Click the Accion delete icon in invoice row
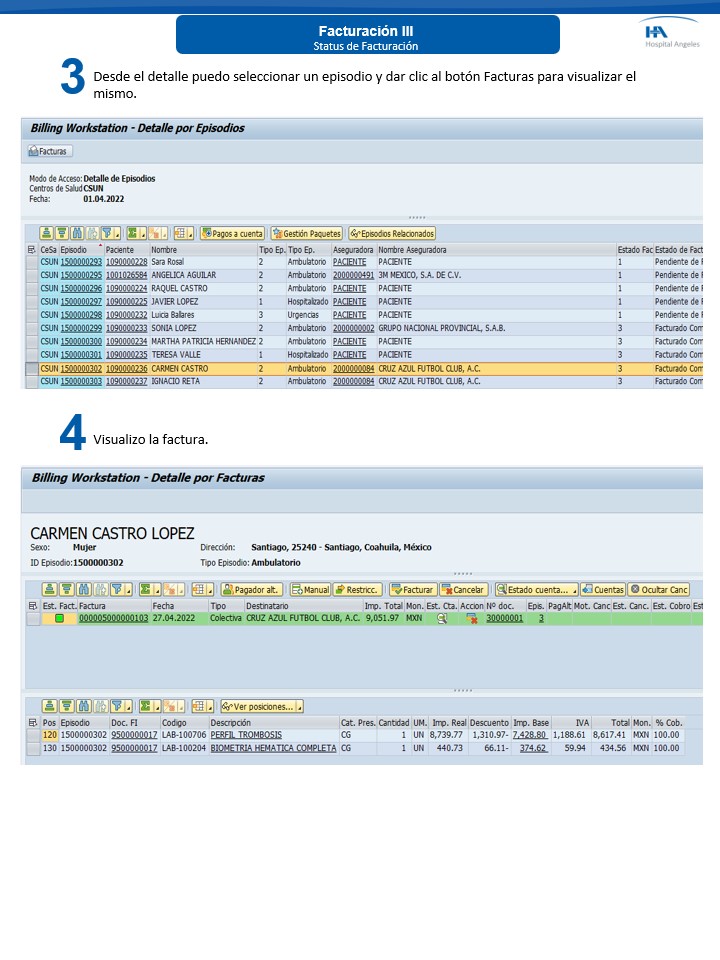The image size is (720, 960). click(x=472, y=620)
